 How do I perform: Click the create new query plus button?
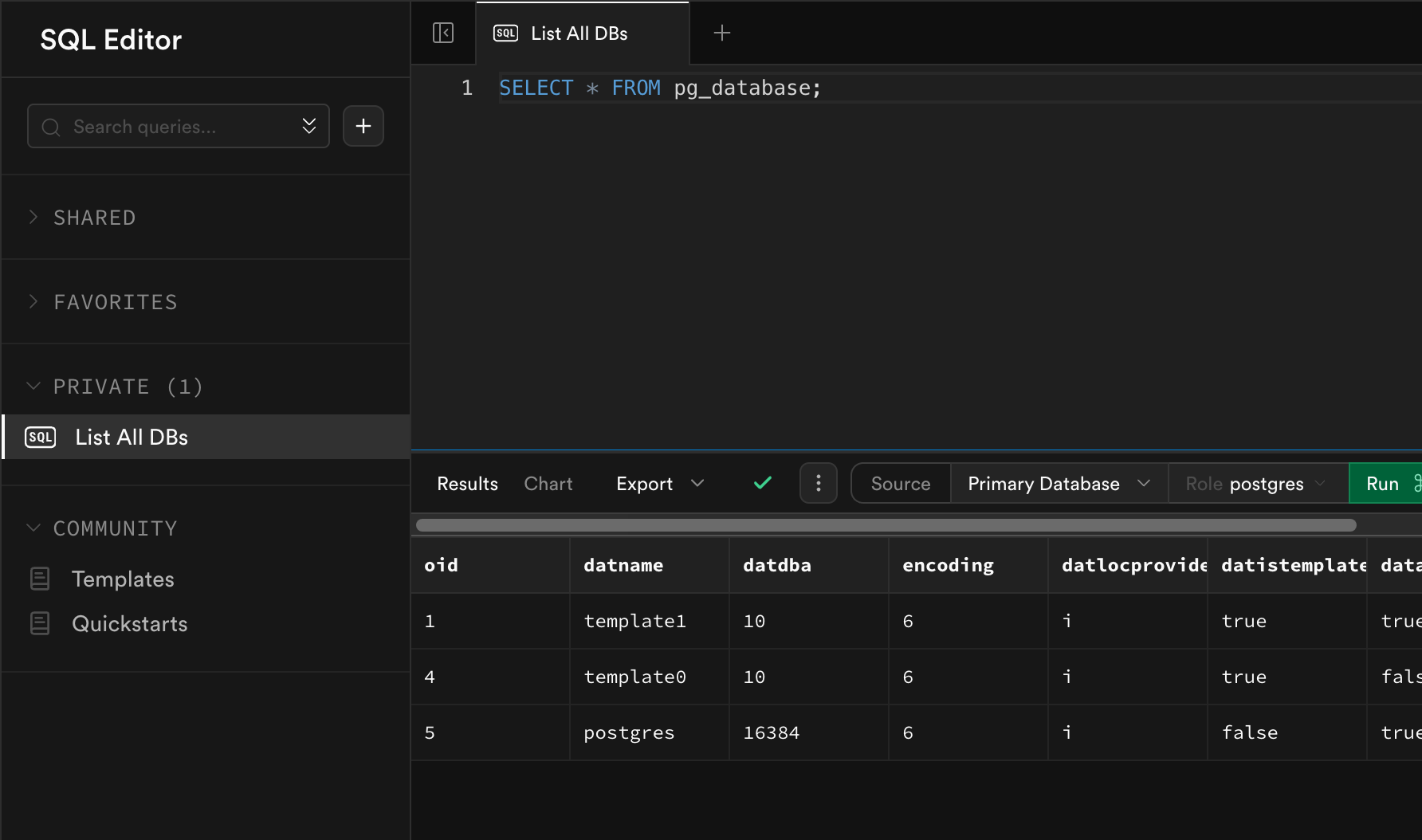pos(363,126)
